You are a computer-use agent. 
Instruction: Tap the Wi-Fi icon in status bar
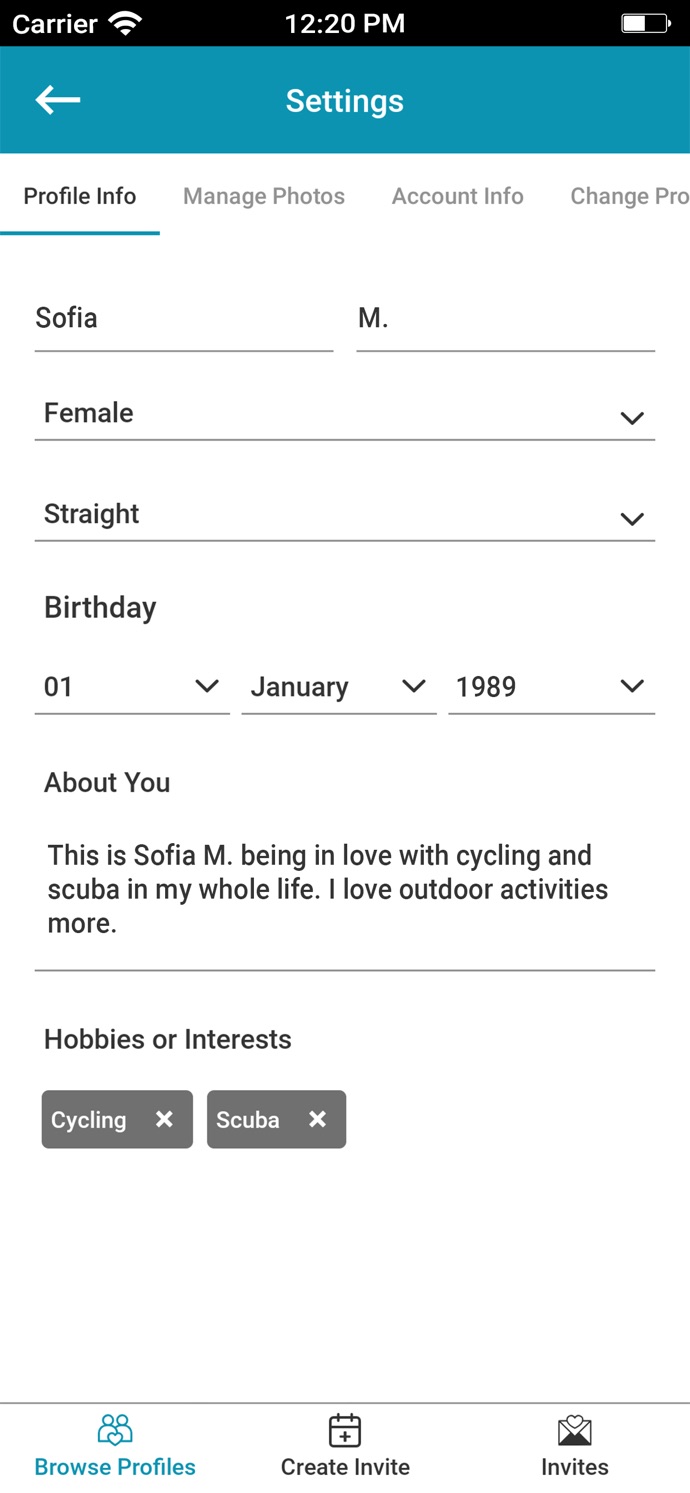(x=127, y=23)
